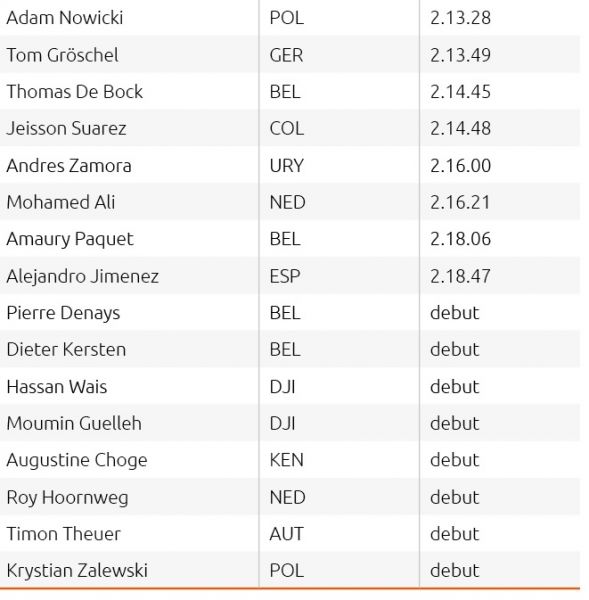Select the Krystian Zalewski name cell
The width and height of the screenshot is (589, 600).
(129, 570)
